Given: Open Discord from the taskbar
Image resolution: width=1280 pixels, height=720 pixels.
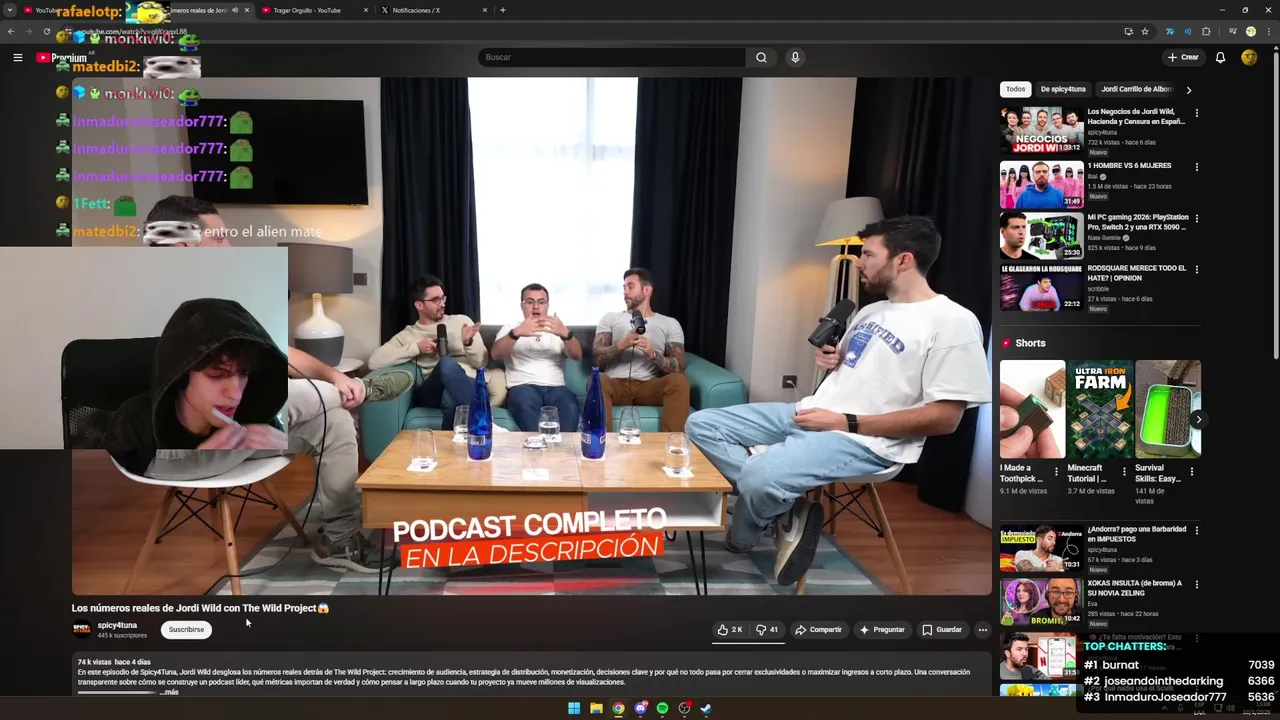Looking at the screenshot, I should [640, 708].
